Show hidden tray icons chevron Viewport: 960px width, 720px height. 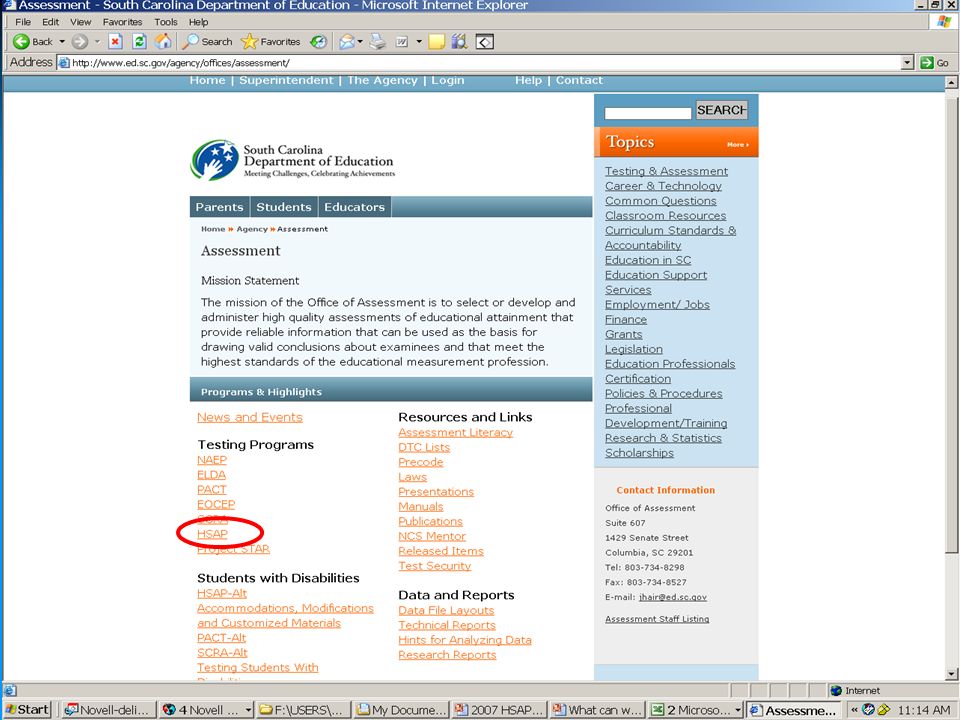tap(854, 710)
